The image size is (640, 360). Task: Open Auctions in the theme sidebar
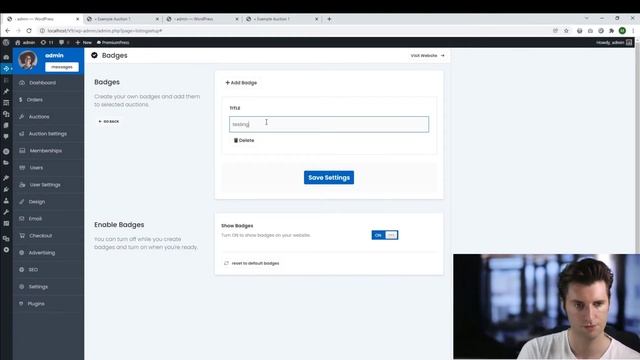pyautogui.click(x=48, y=117)
